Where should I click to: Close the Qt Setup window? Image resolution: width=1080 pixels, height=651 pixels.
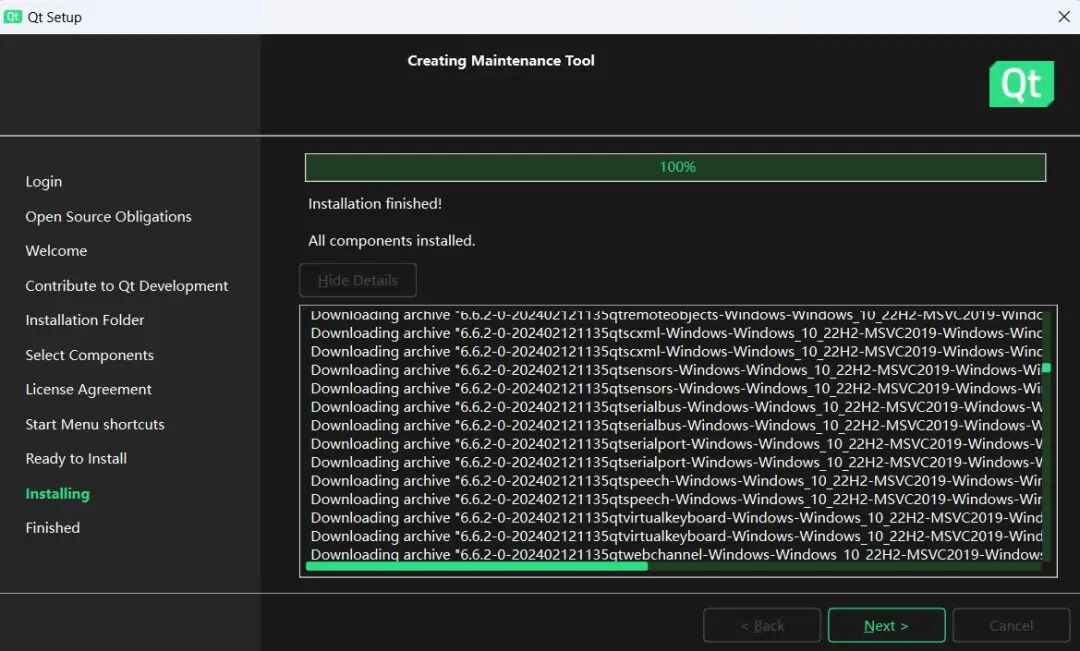pos(1064,16)
